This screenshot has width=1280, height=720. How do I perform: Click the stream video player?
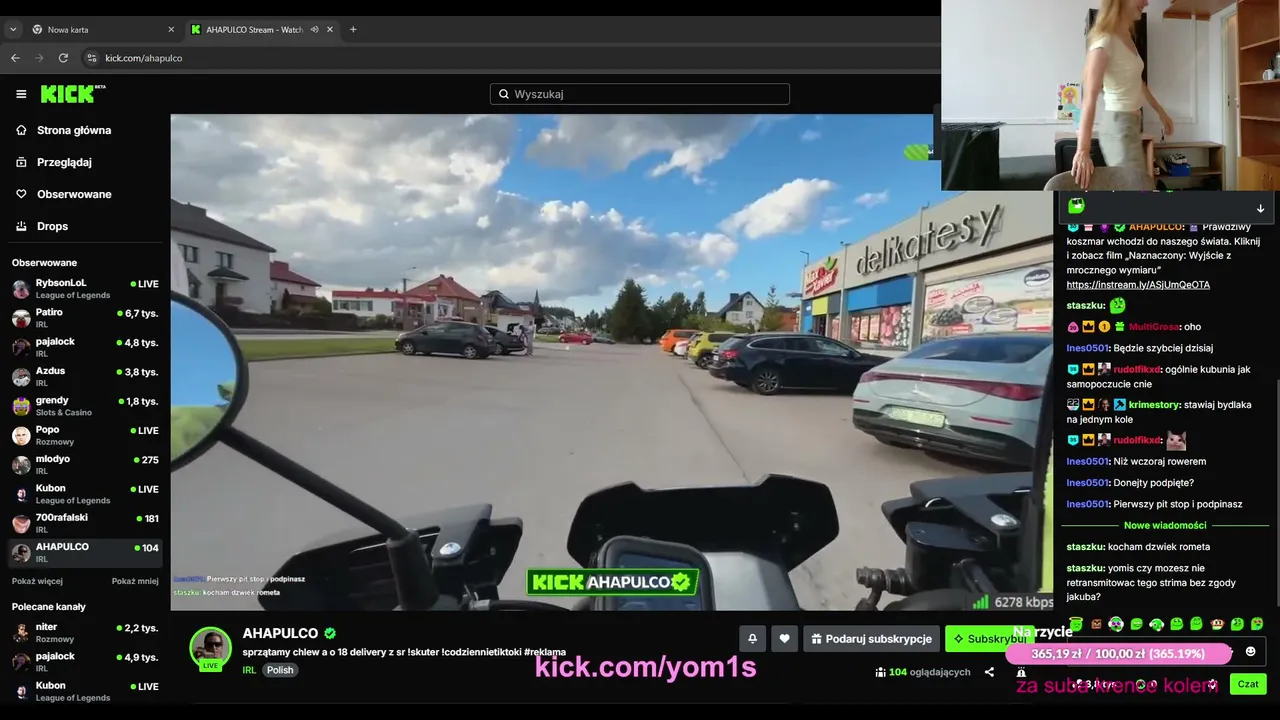(x=612, y=362)
